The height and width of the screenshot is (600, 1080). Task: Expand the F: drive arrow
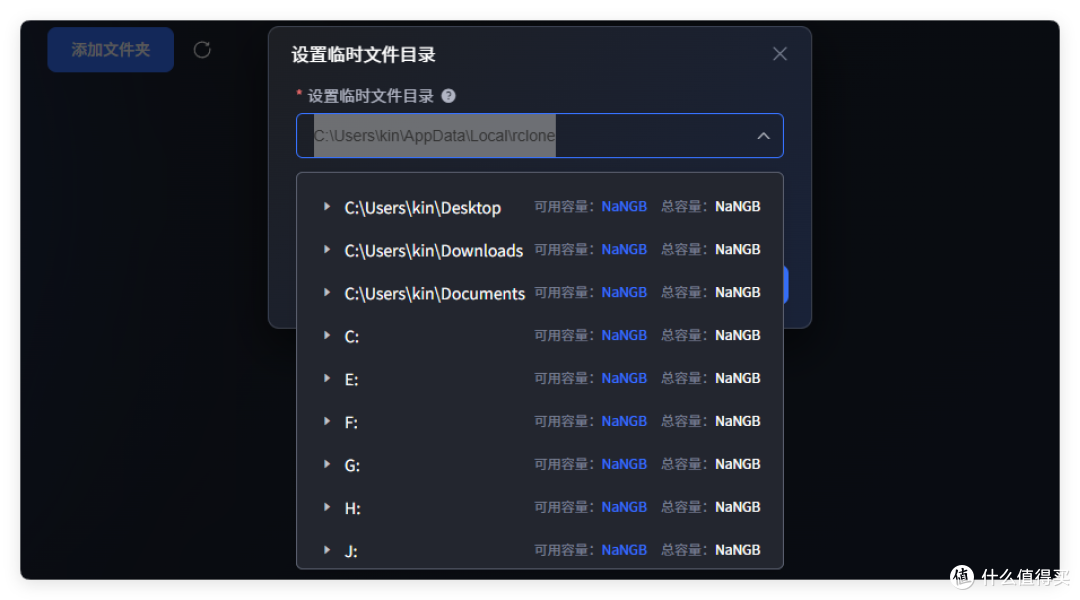(x=326, y=421)
